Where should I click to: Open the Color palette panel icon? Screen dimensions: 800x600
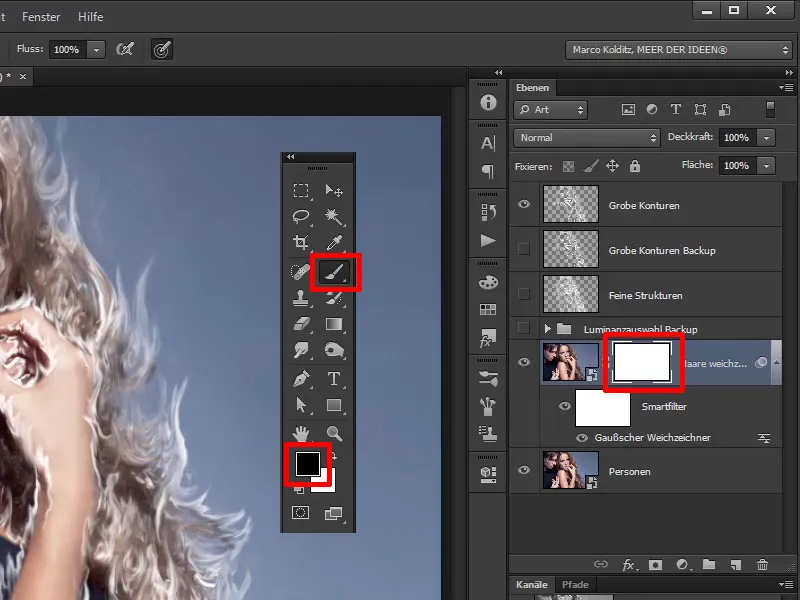point(488,282)
